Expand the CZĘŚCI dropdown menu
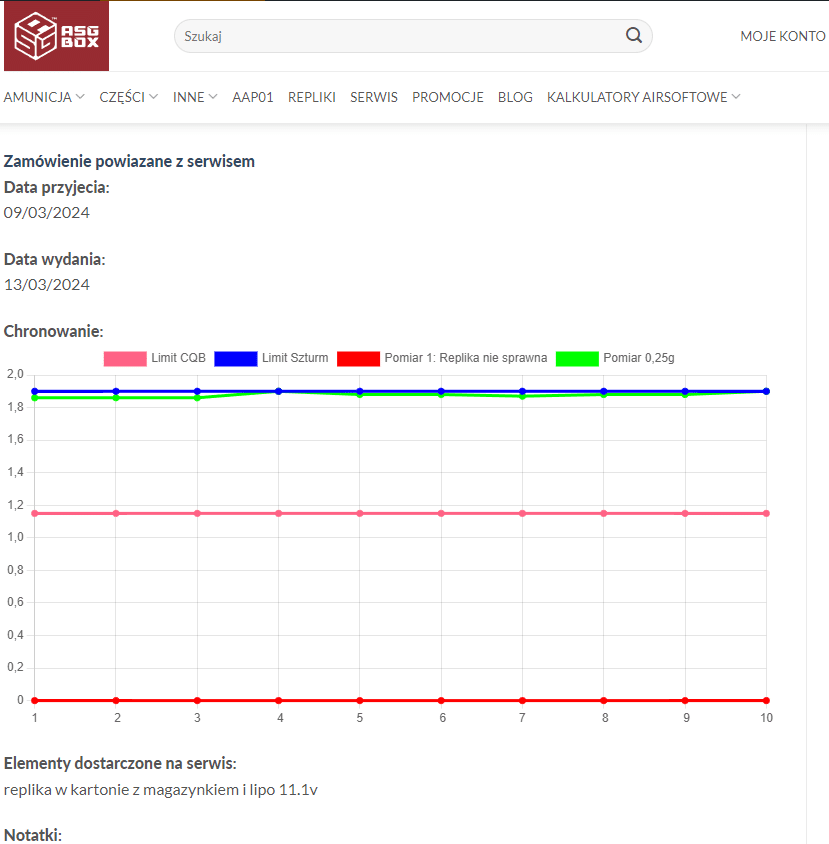The width and height of the screenshot is (829, 844). tap(128, 97)
